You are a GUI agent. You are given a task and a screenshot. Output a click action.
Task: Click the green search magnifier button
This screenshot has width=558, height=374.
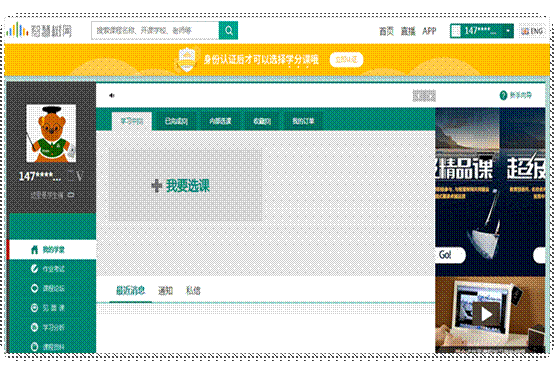[228, 30]
